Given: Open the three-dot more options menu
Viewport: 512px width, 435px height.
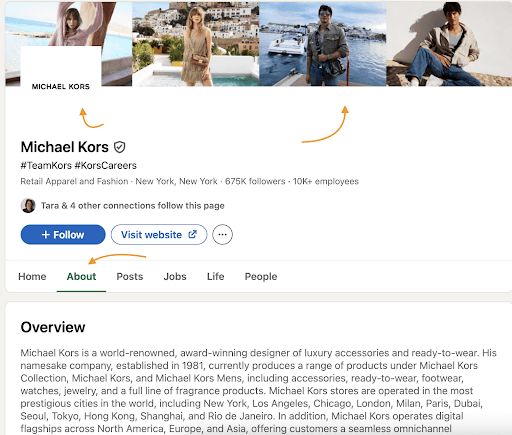Looking at the screenshot, I should [x=222, y=235].
